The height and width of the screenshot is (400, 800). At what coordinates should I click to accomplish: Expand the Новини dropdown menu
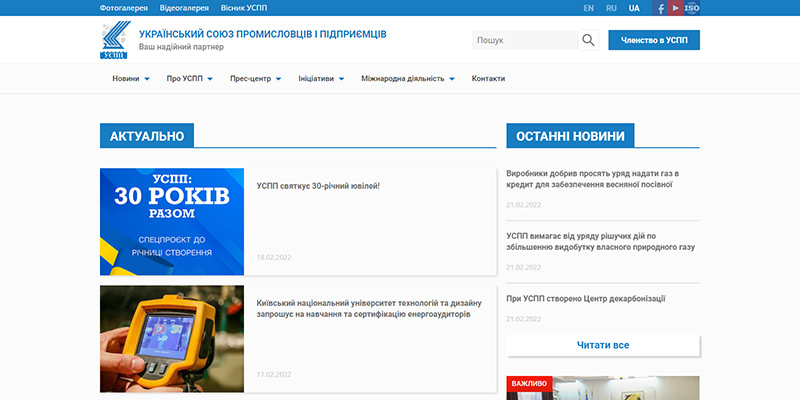(x=131, y=79)
